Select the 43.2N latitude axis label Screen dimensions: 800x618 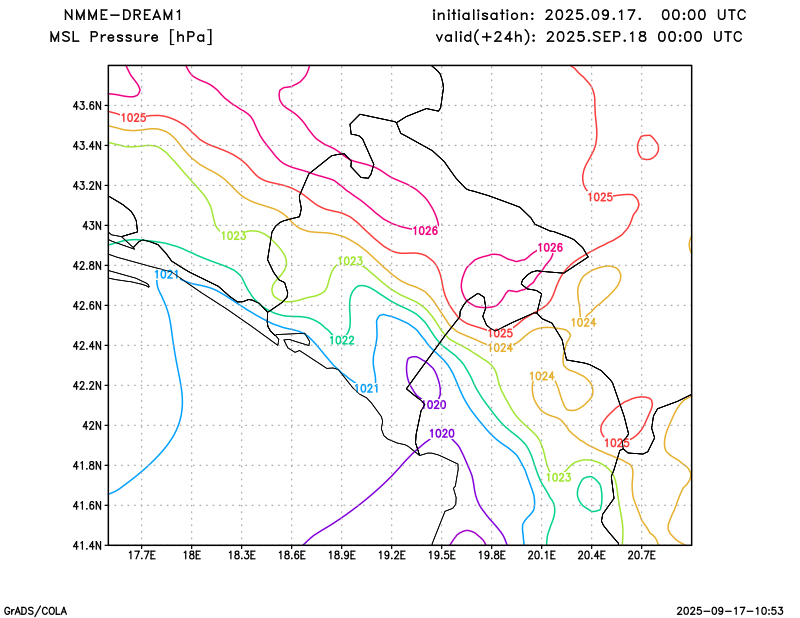pyautogui.click(x=87, y=185)
